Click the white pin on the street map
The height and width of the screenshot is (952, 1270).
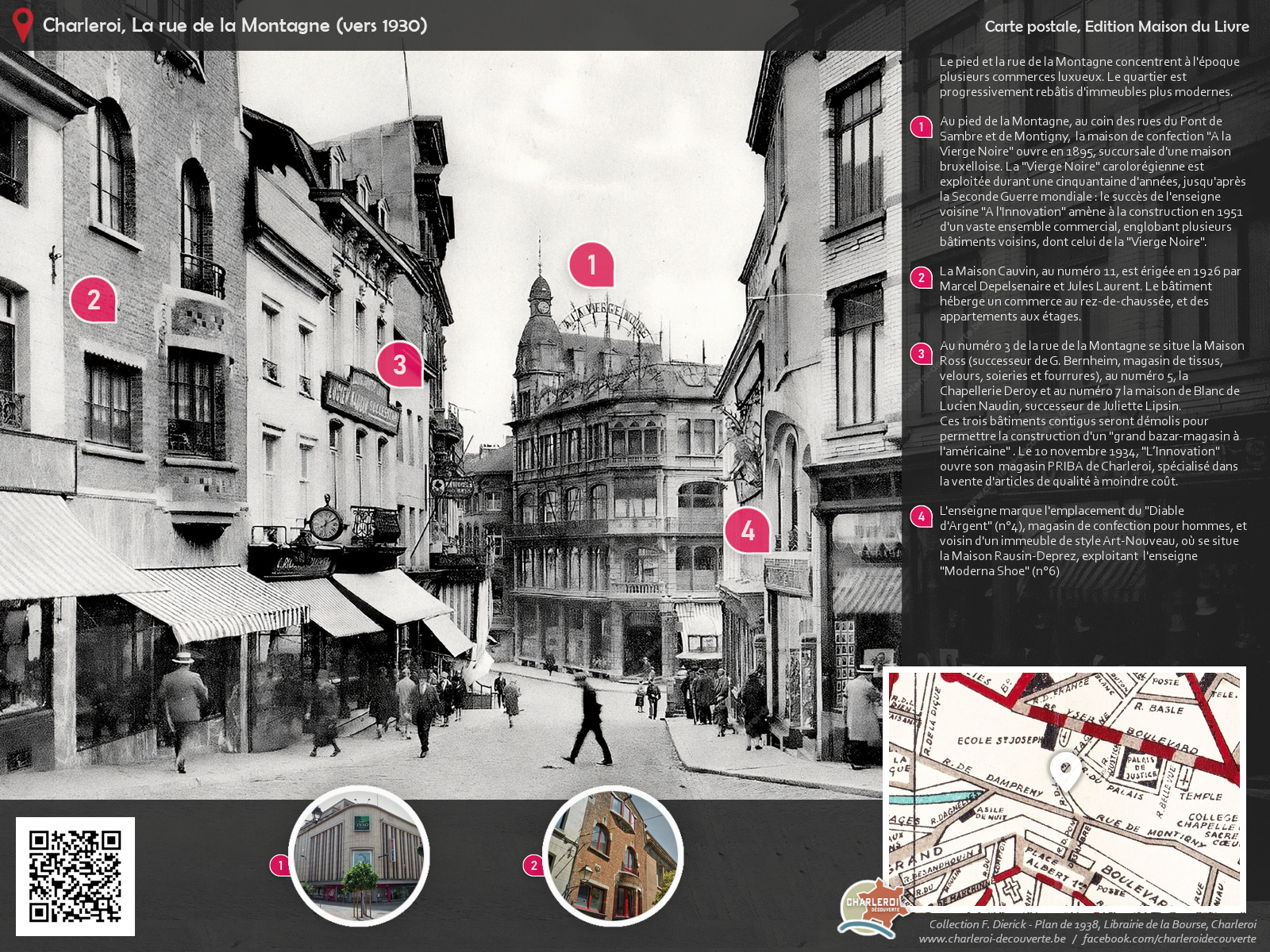coord(1064,772)
